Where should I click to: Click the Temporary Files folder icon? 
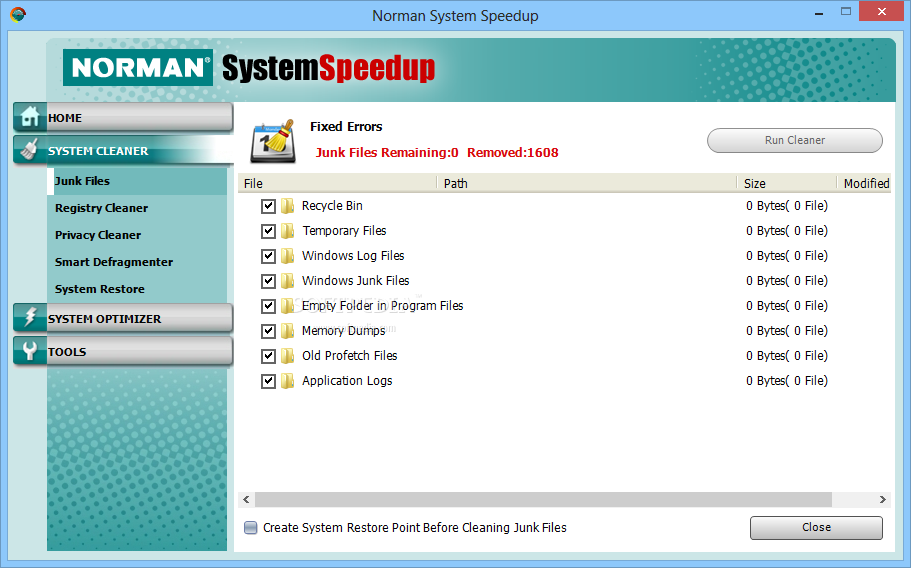coord(288,231)
